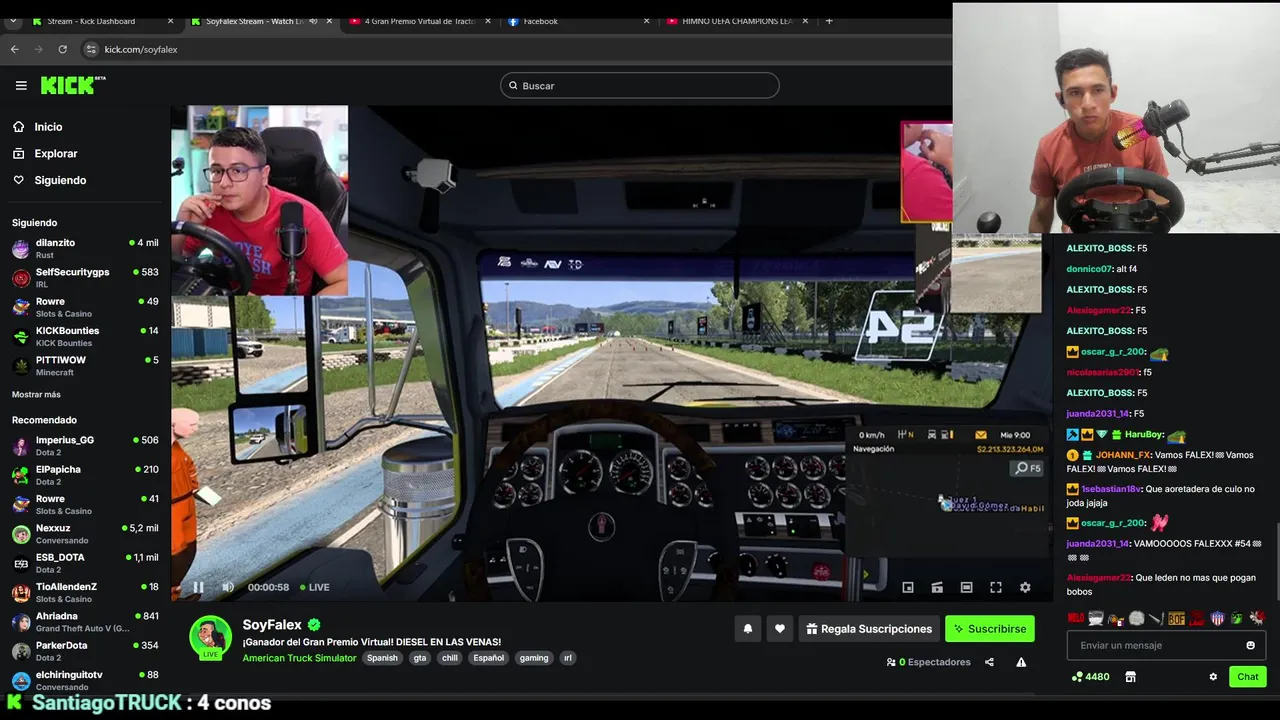Click American Truck Simulator category link
Image resolution: width=1280 pixels, height=720 pixels.
[x=299, y=658]
